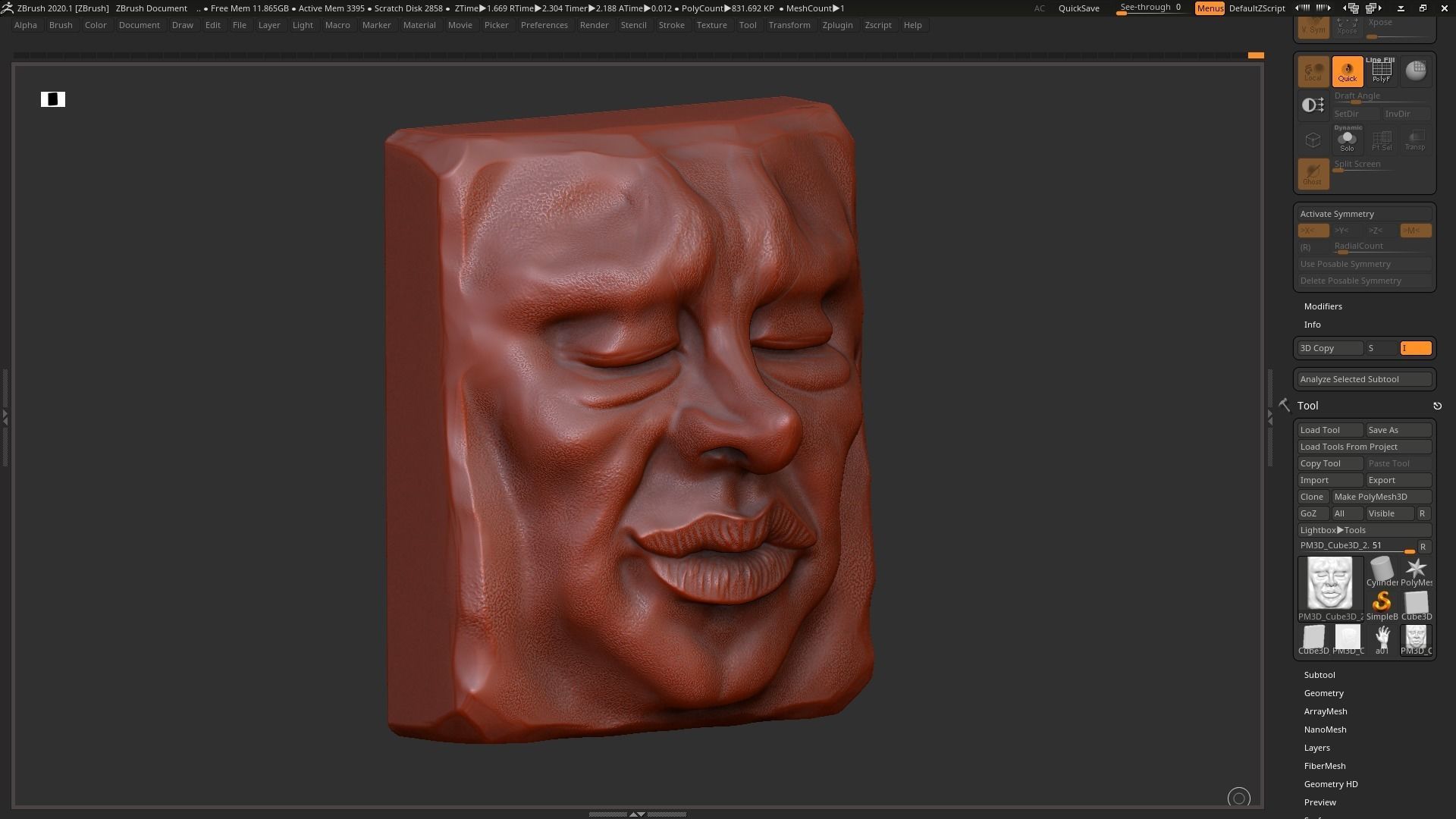Toggle the Quick 3D edit icon
The image size is (1456, 819).
[1347, 71]
